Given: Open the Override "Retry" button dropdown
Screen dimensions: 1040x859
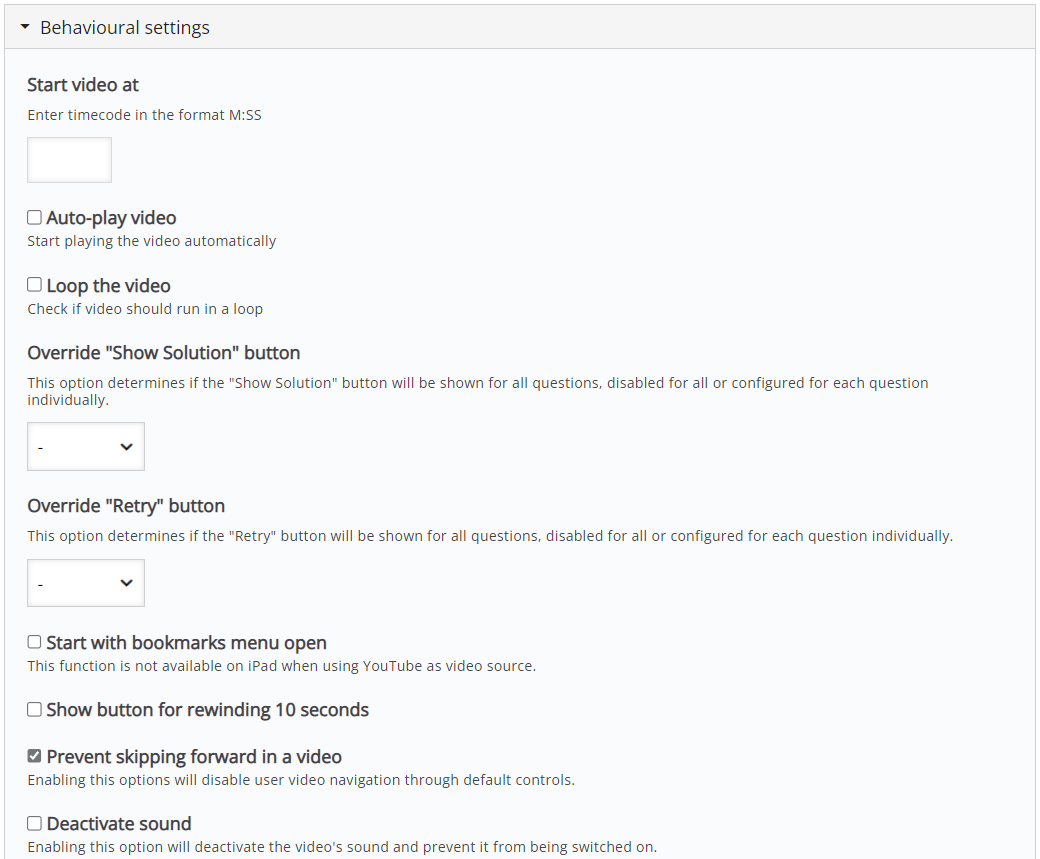Looking at the screenshot, I should point(86,583).
